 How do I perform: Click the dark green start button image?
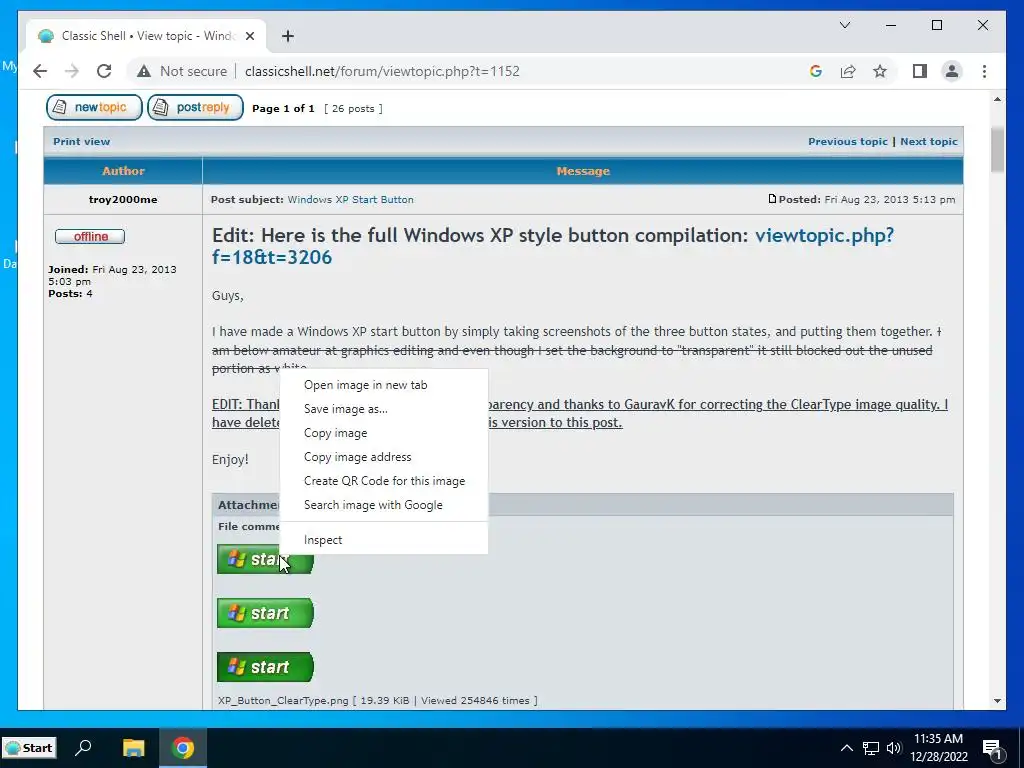[x=265, y=667]
